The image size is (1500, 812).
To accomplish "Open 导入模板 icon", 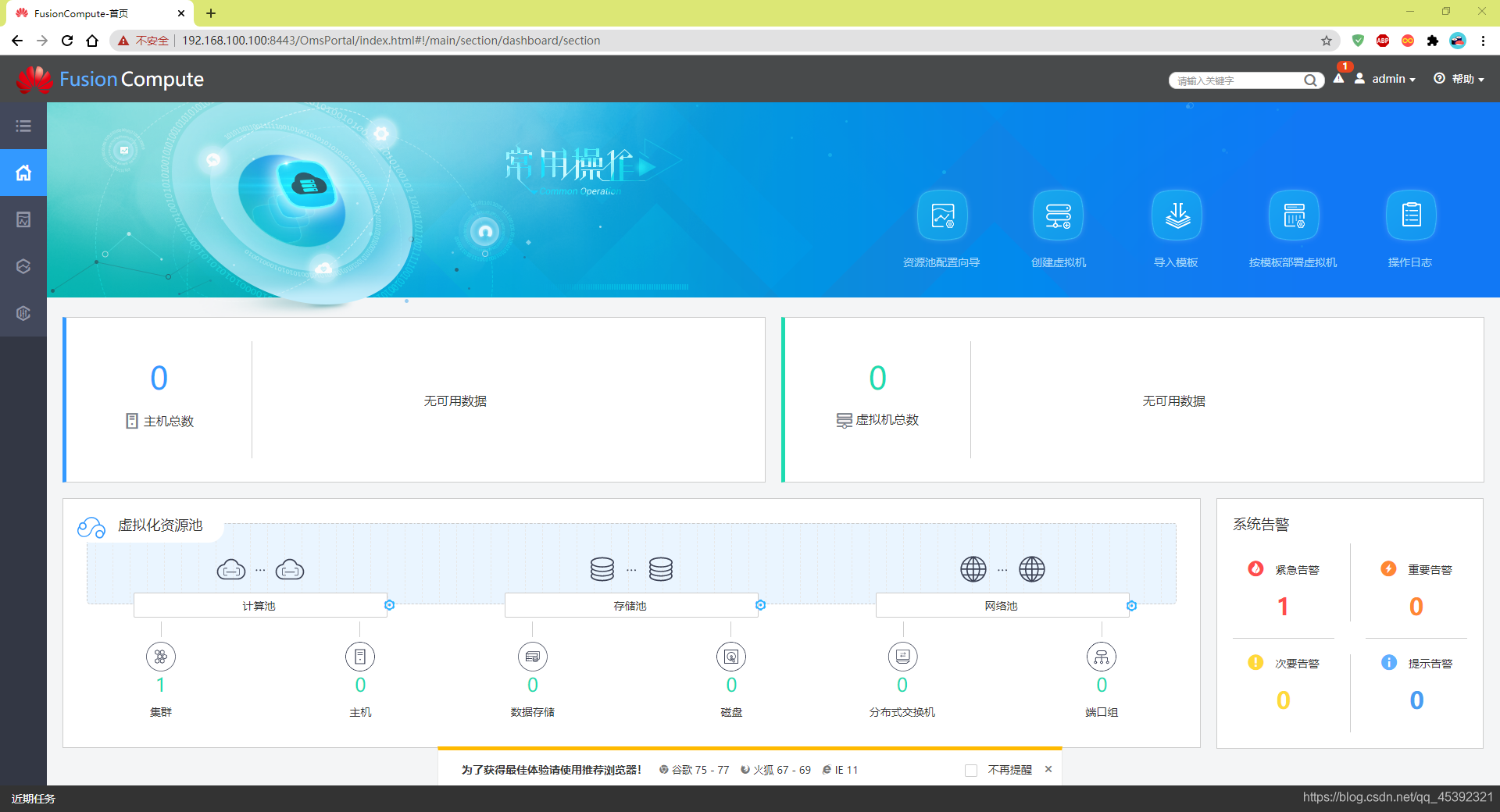I will pos(1177,215).
